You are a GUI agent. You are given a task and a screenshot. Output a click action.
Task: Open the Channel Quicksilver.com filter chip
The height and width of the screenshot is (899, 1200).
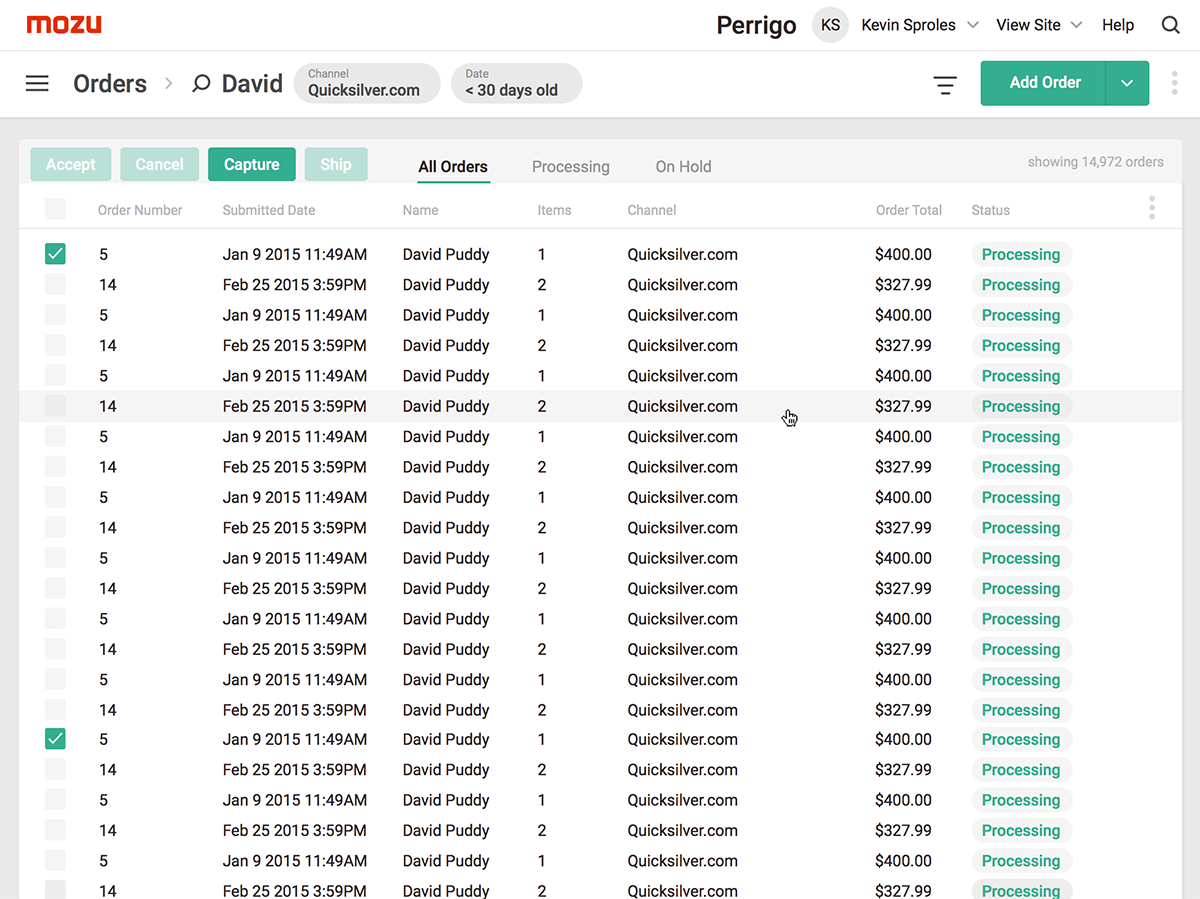(x=366, y=83)
